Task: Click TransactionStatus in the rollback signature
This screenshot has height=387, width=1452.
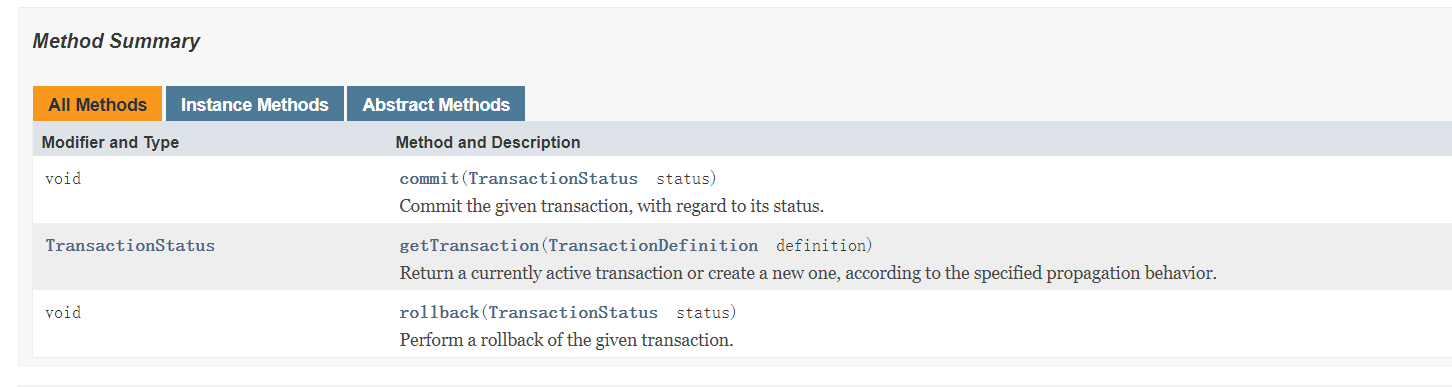Action: [x=573, y=313]
